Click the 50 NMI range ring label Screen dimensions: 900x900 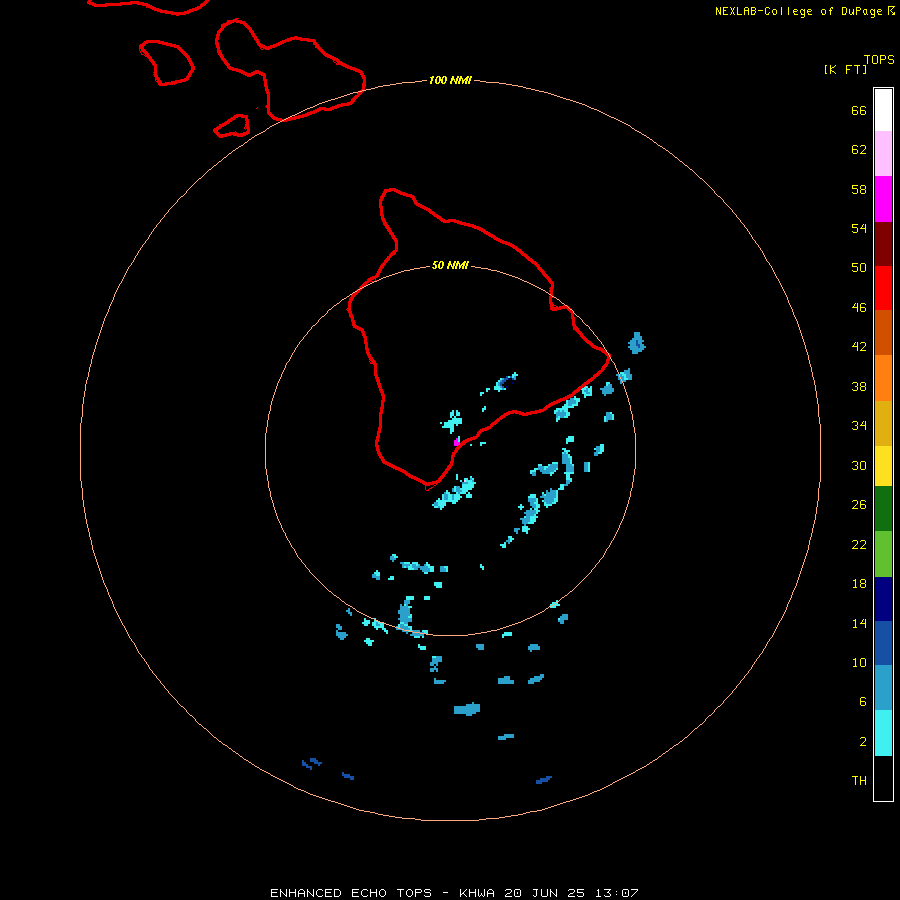450,265
